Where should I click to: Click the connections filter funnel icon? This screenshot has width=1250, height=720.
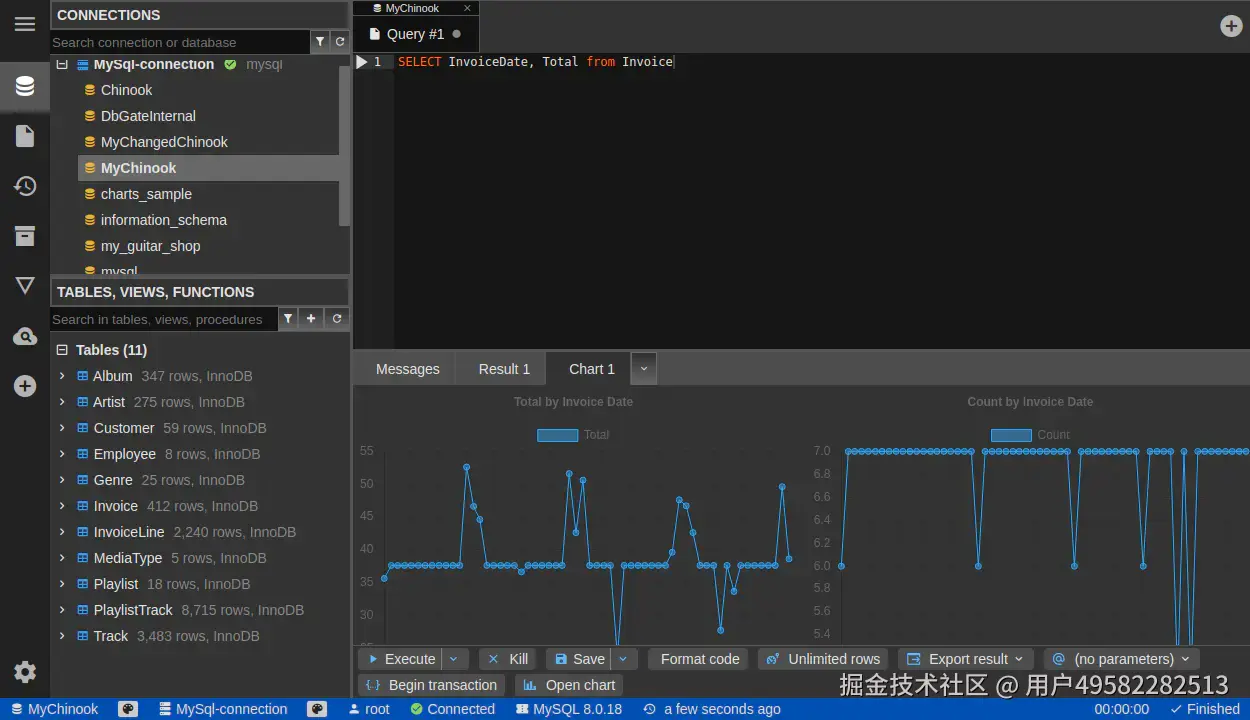coord(320,42)
